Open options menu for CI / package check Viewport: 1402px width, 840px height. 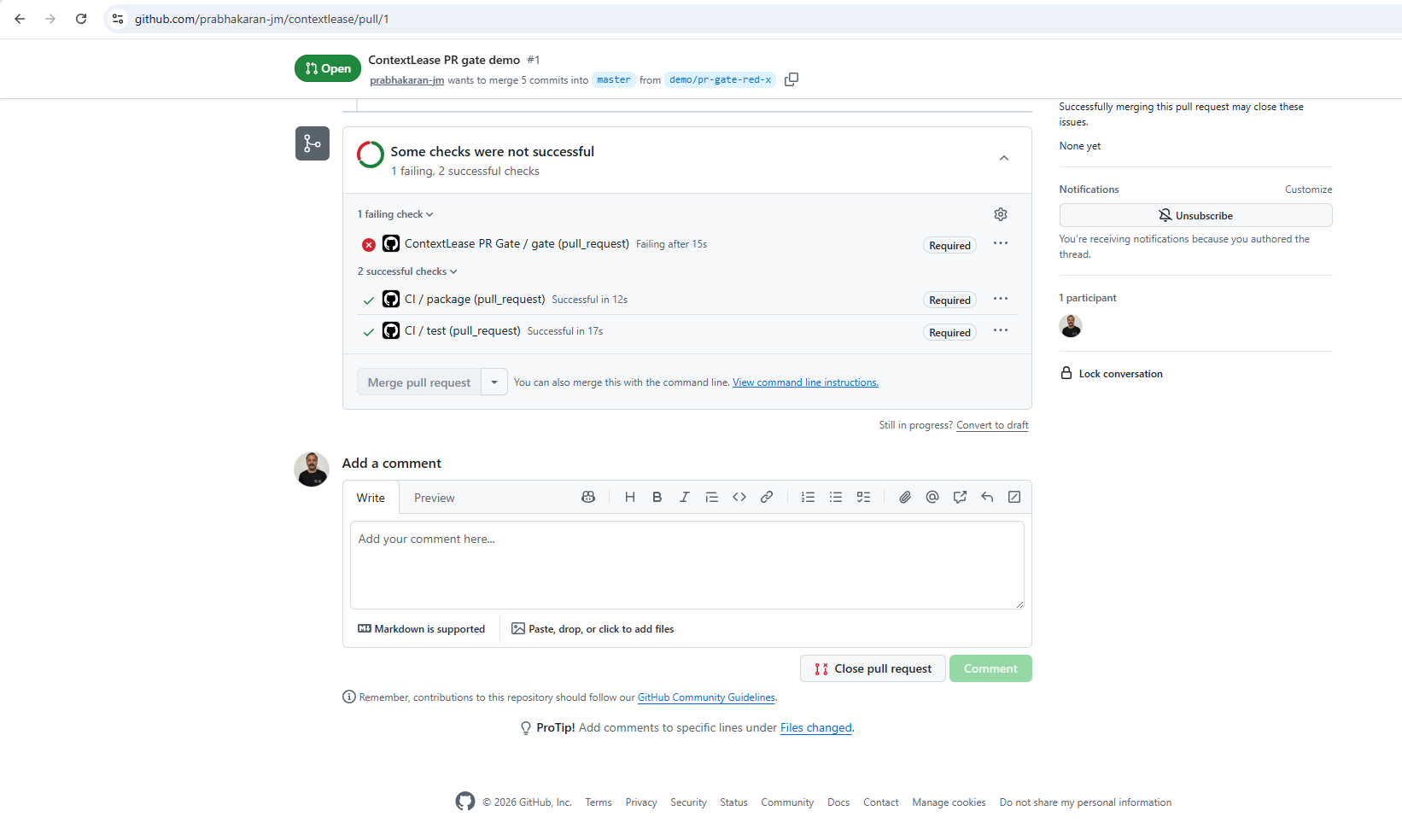(x=1001, y=299)
